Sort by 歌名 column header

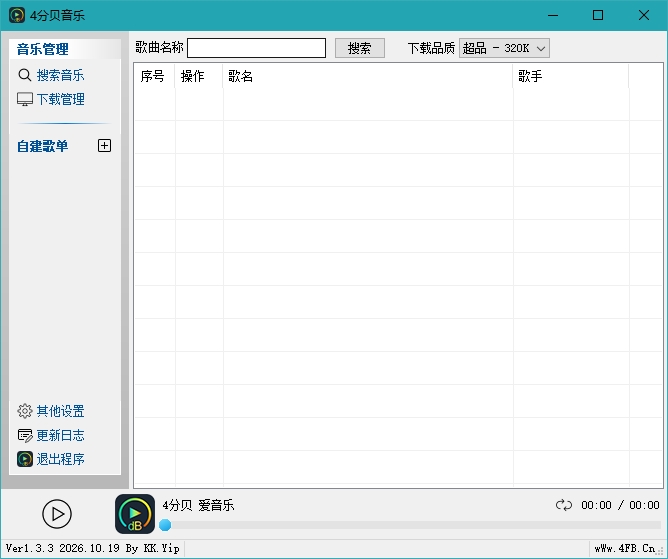368,76
